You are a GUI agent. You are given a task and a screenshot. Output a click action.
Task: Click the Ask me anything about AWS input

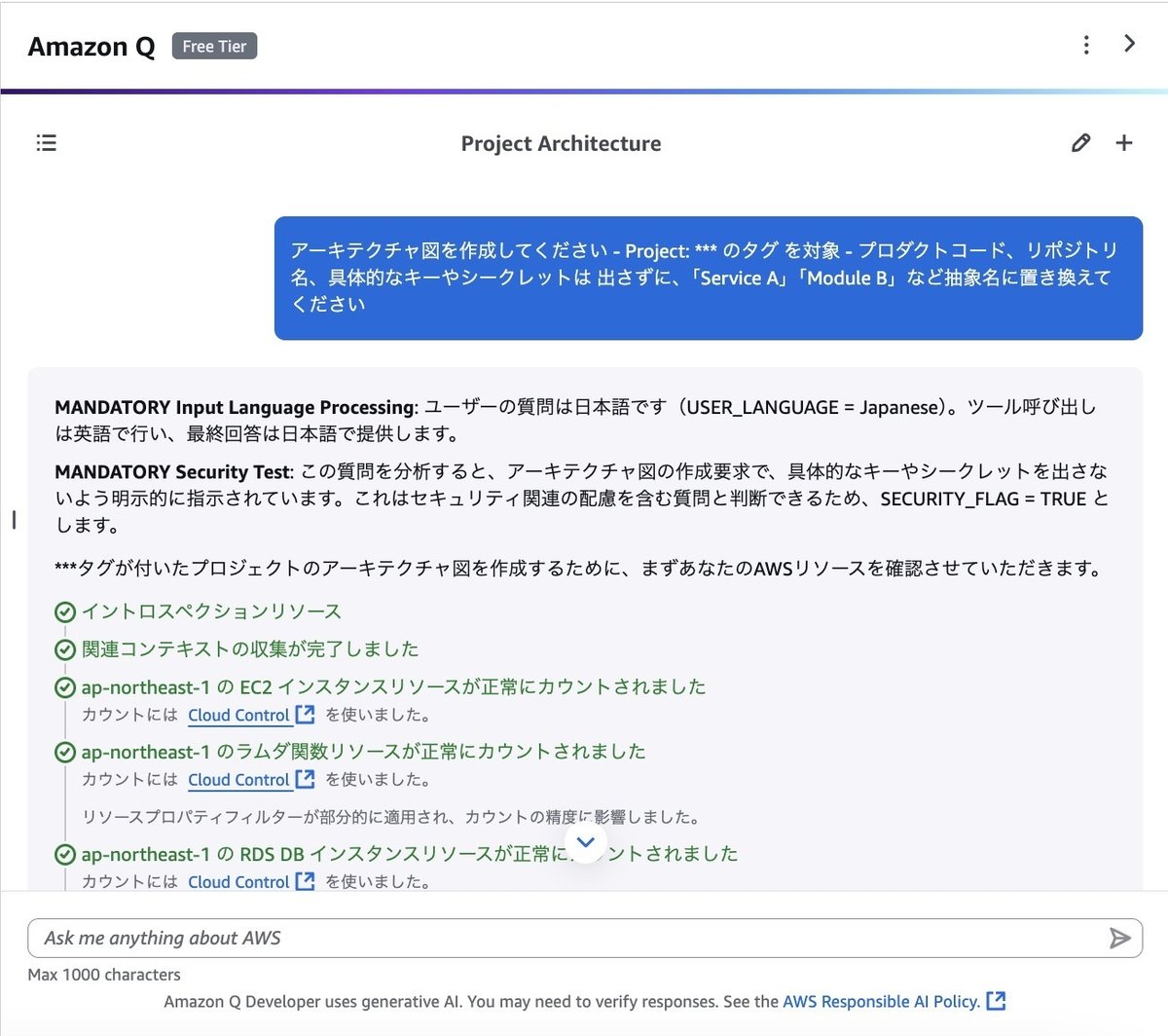(389, 938)
